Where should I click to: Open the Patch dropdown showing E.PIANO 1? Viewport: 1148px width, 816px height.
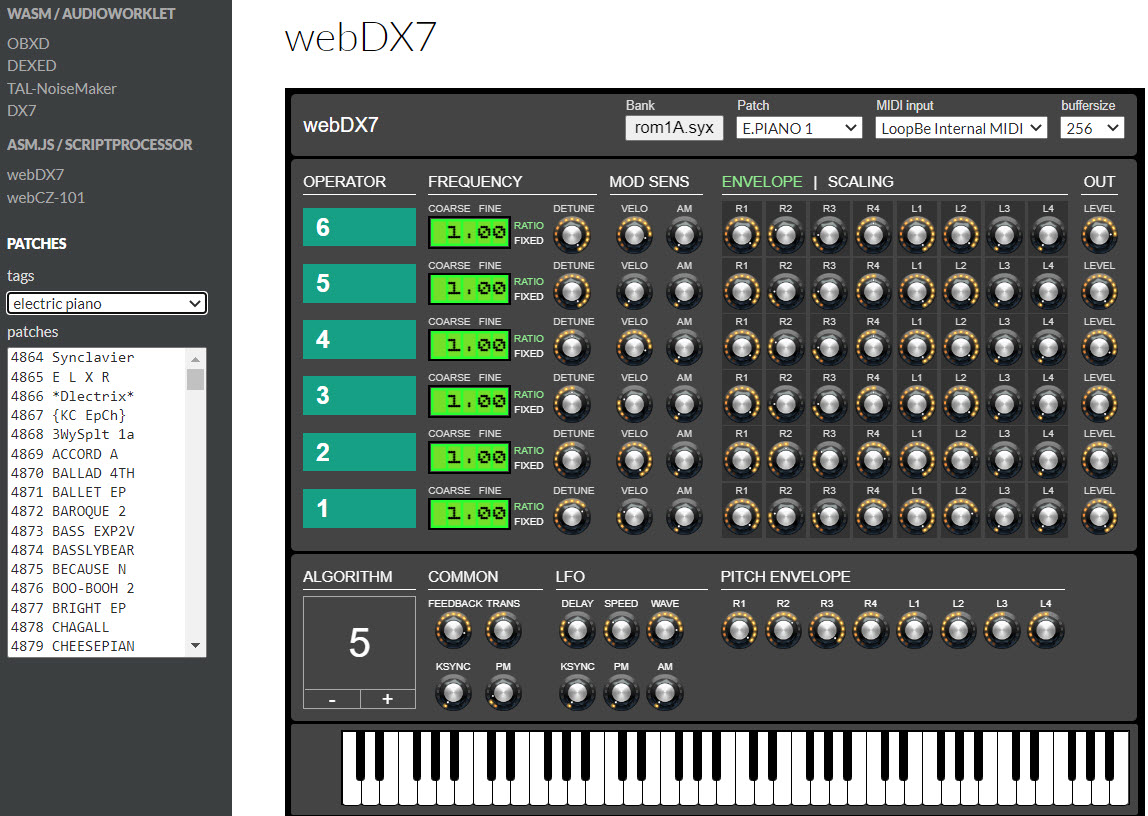[798, 128]
